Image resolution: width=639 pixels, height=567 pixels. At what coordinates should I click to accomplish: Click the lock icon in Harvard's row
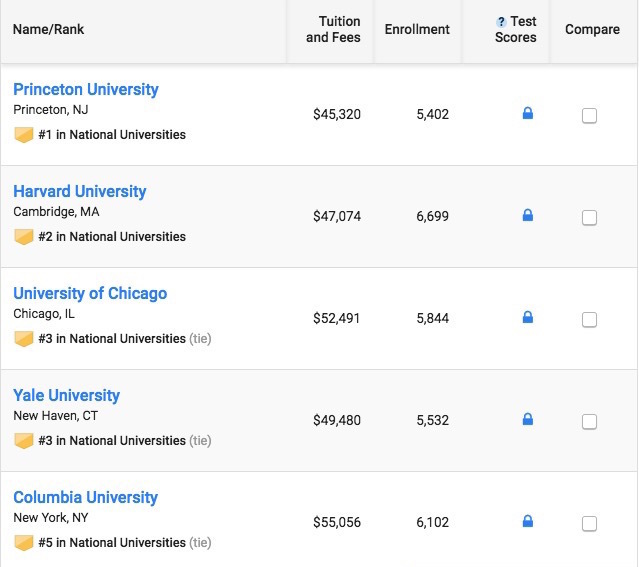(528, 215)
